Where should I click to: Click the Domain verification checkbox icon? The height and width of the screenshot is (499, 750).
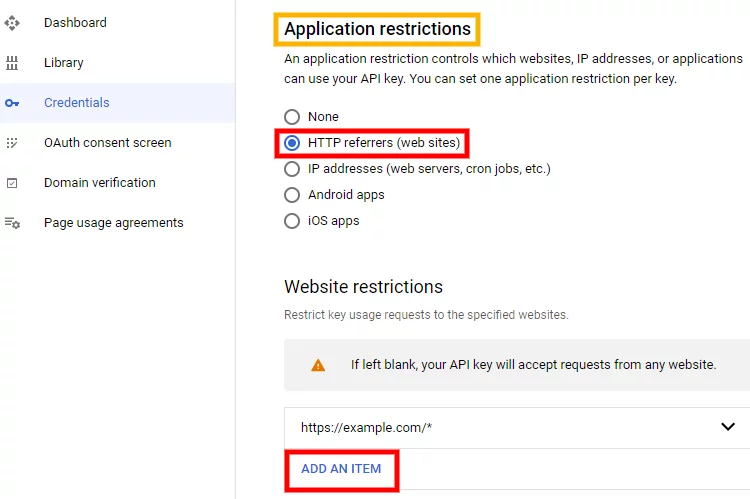coord(12,183)
